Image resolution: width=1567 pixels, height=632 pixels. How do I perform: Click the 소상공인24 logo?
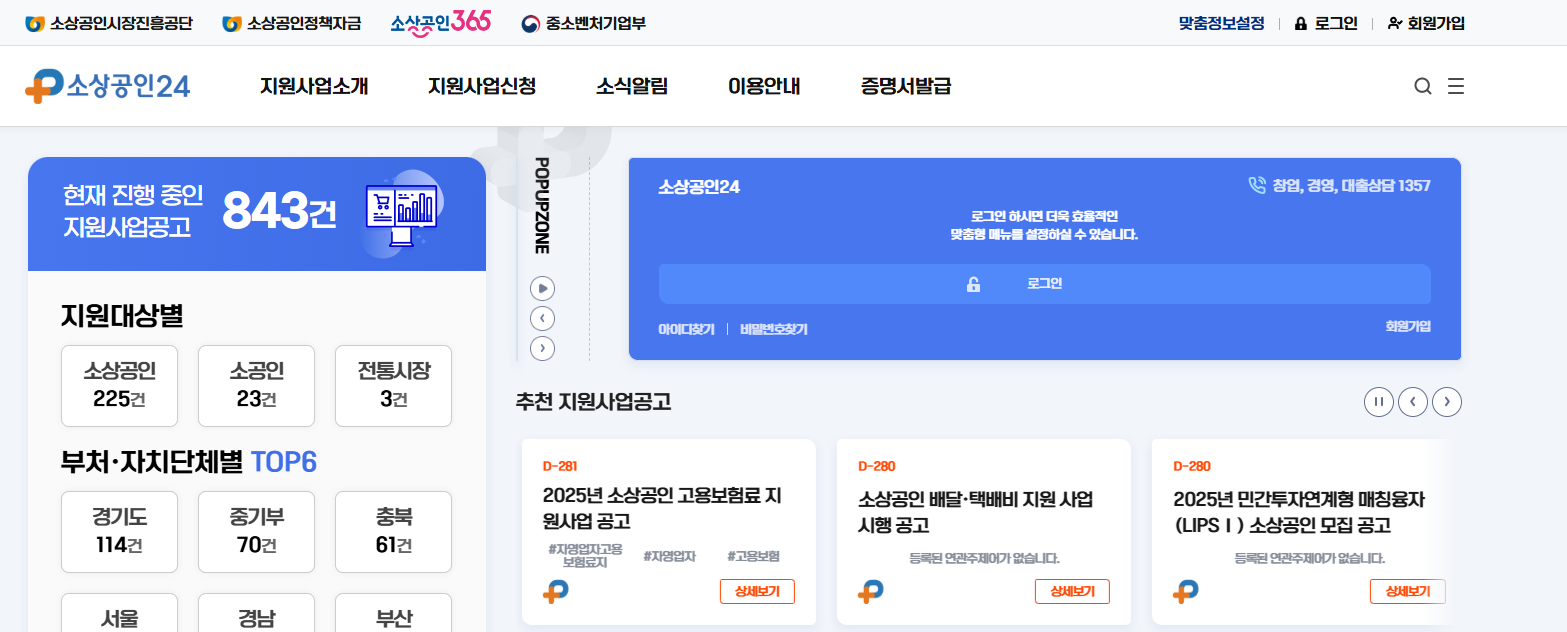[x=108, y=86]
